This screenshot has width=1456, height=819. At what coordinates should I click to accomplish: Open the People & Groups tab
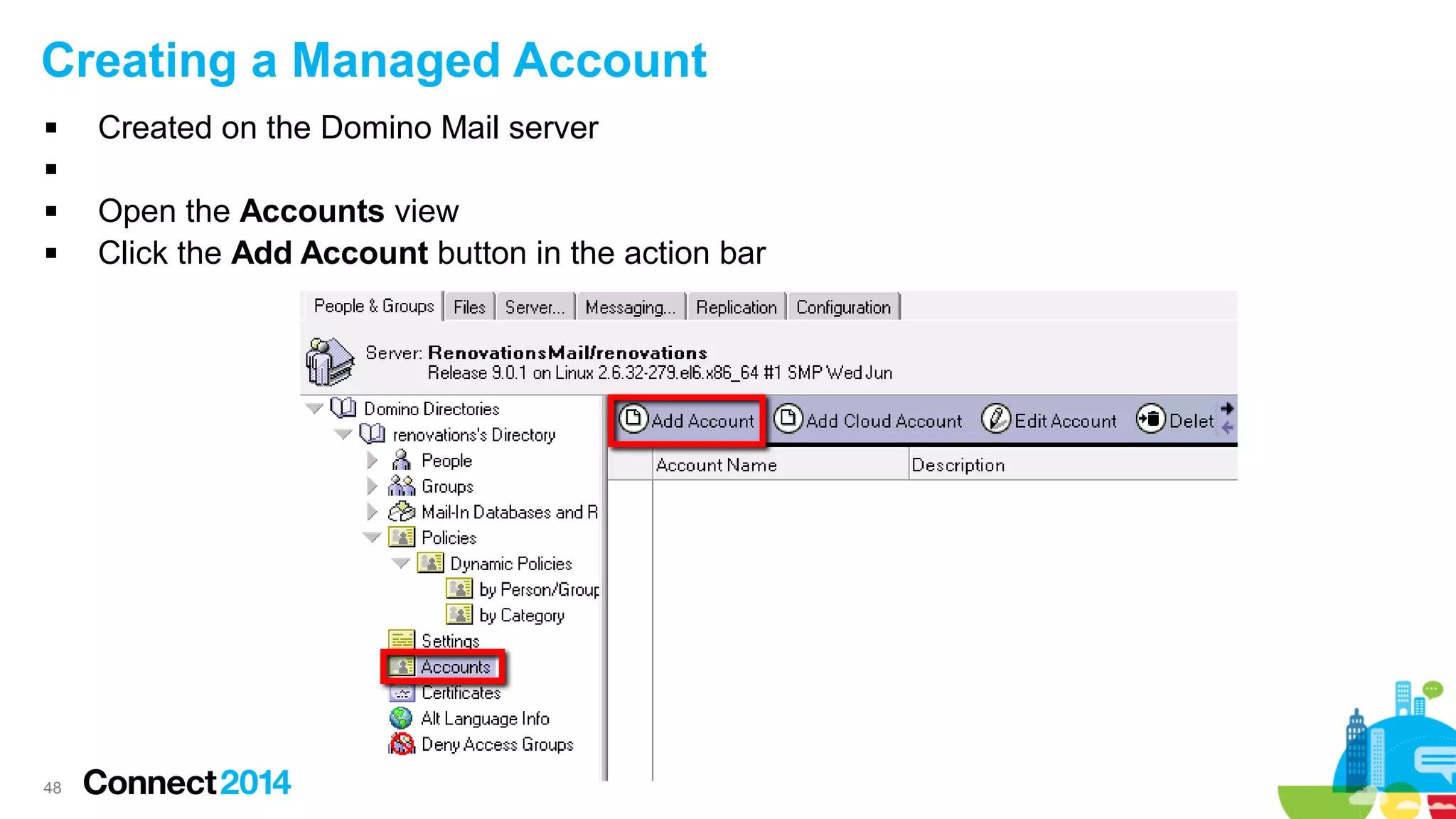pyautogui.click(x=374, y=306)
